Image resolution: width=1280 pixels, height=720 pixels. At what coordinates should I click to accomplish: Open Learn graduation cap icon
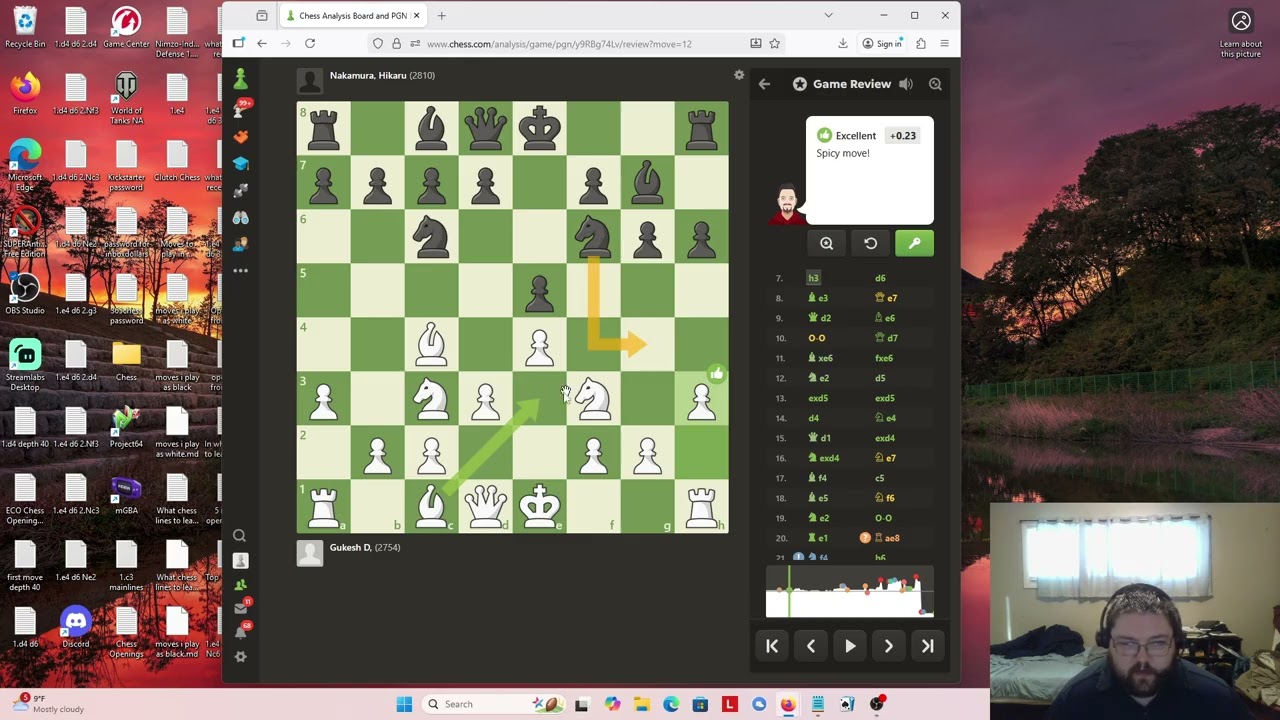(240, 164)
